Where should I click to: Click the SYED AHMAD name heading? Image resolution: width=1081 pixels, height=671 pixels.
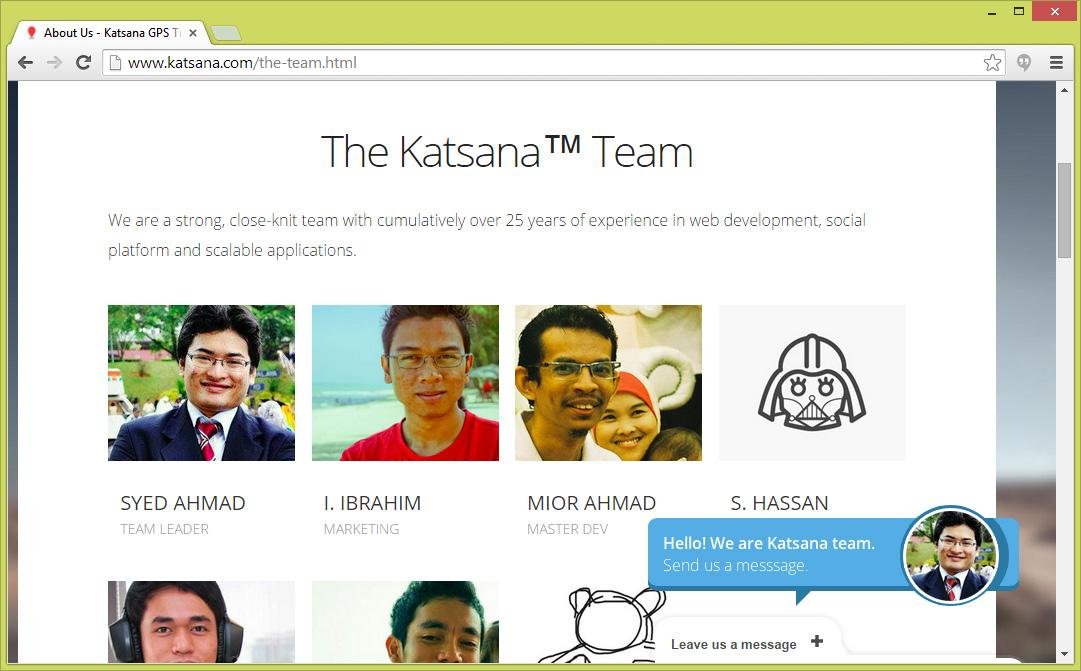[x=183, y=503]
